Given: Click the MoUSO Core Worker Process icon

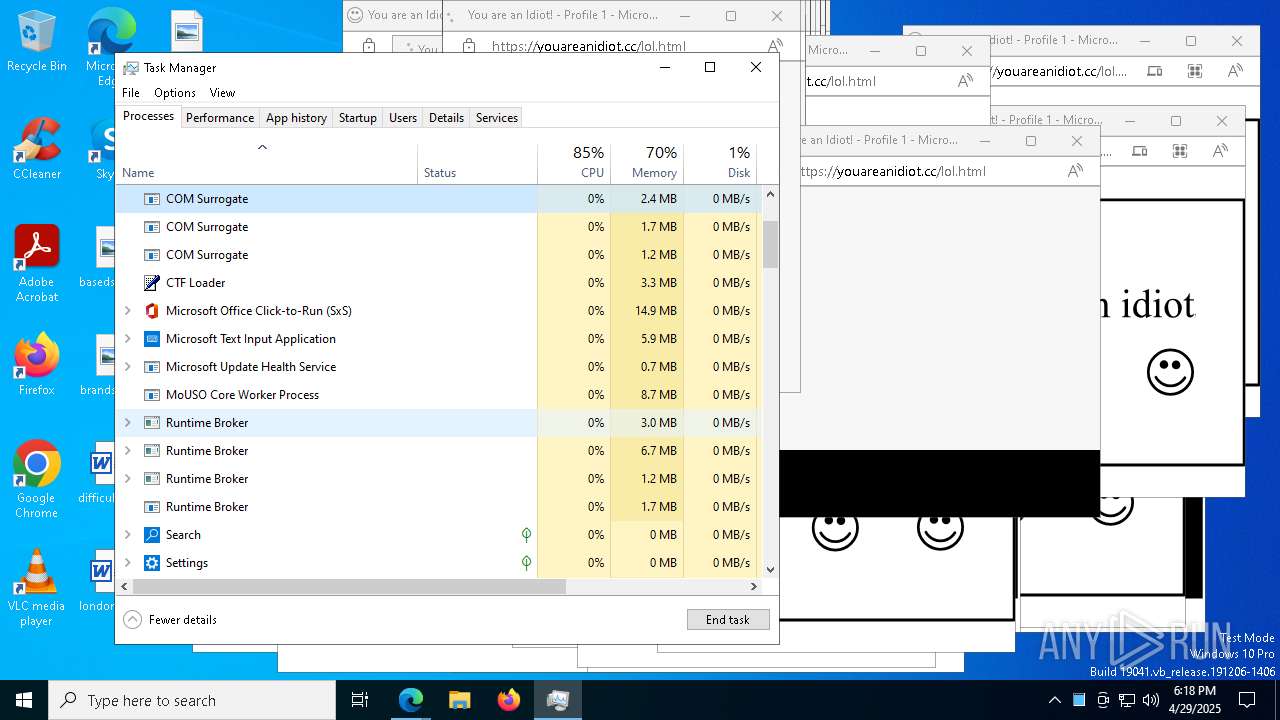Looking at the screenshot, I should [x=152, y=395].
